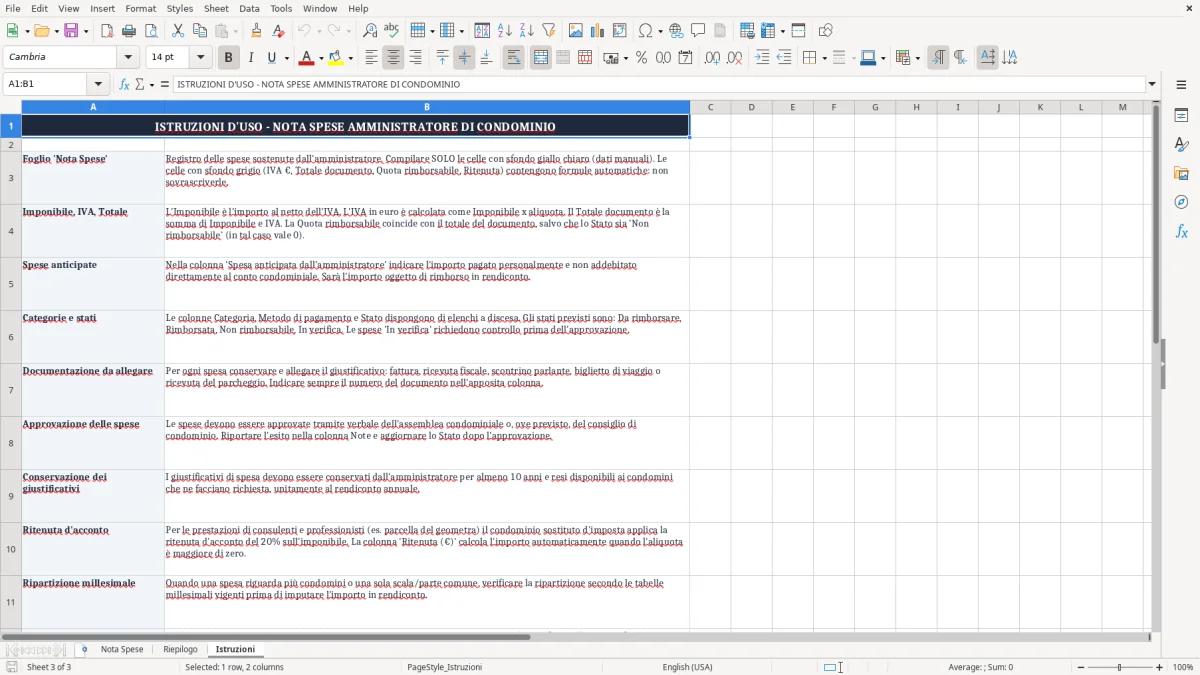Insert Chart icon

point(598,31)
